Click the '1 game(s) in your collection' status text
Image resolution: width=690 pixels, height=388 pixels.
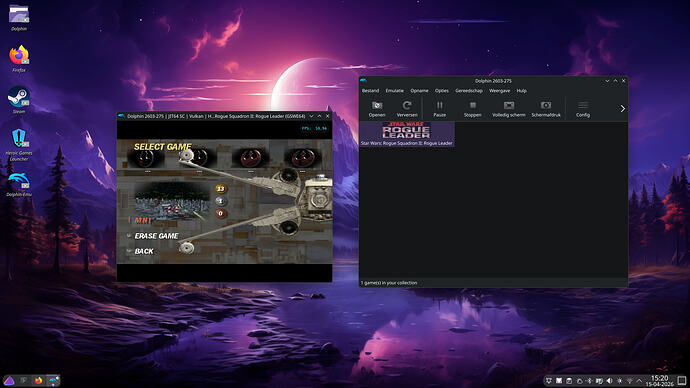tap(389, 283)
